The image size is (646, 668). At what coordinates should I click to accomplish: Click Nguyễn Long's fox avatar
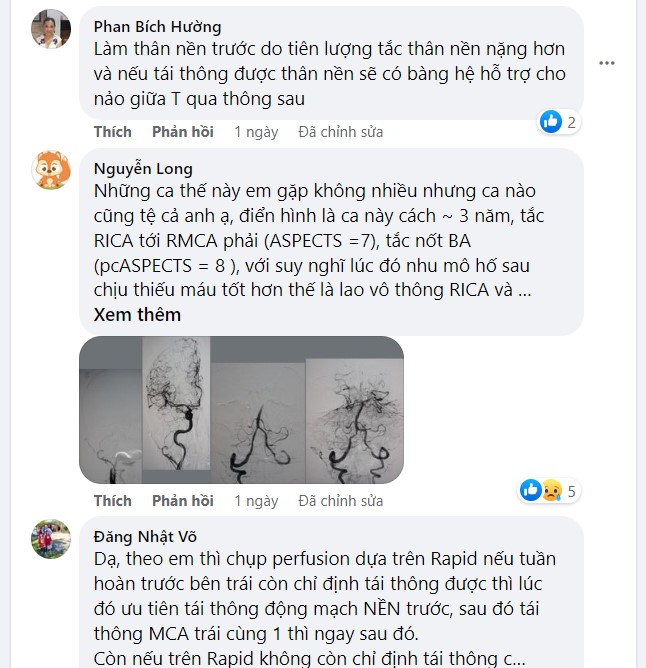[51, 171]
